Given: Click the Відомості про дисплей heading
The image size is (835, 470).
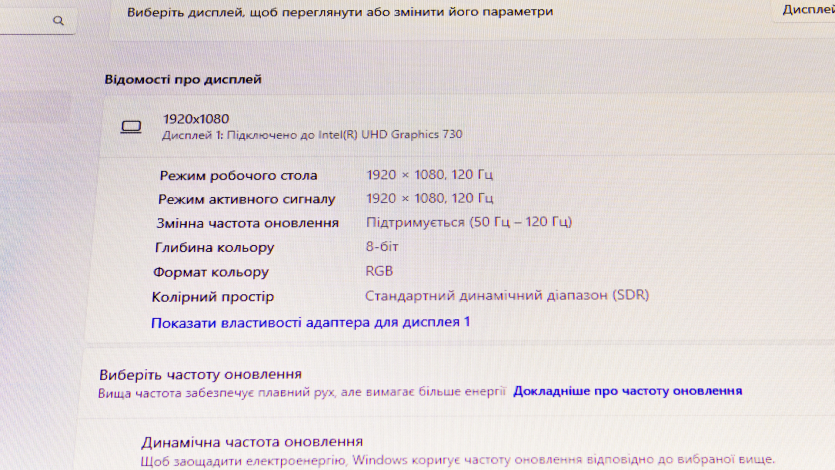Looking at the screenshot, I should pyautogui.click(x=183, y=79).
